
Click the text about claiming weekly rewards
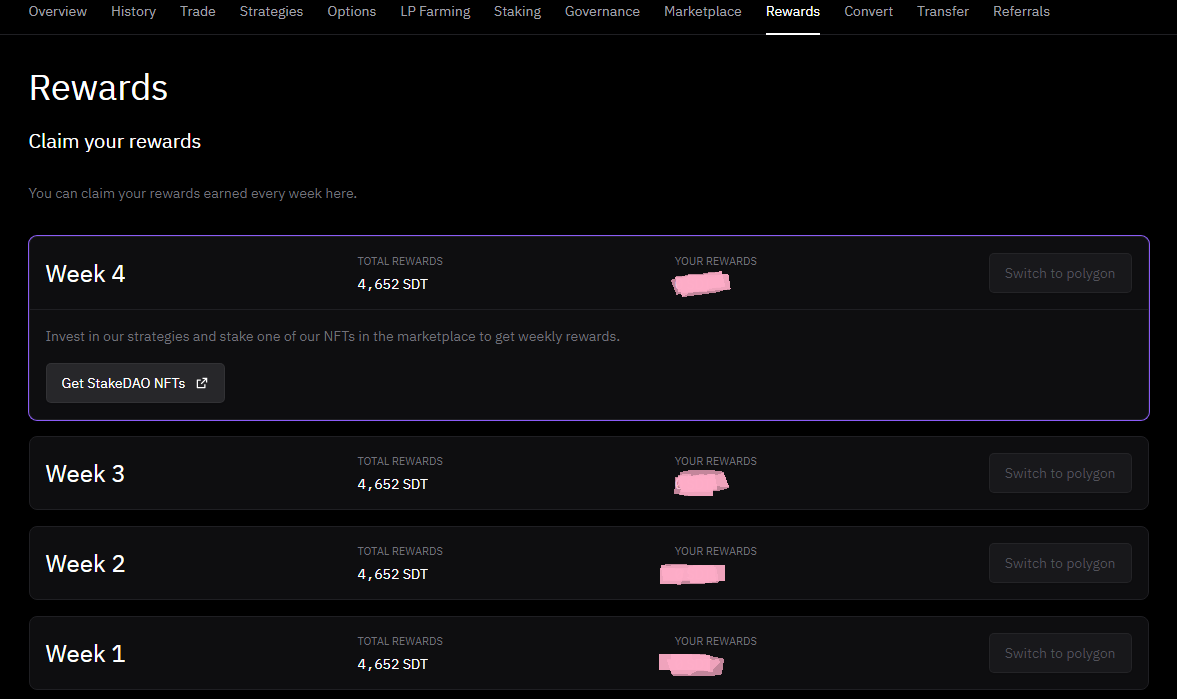[193, 193]
